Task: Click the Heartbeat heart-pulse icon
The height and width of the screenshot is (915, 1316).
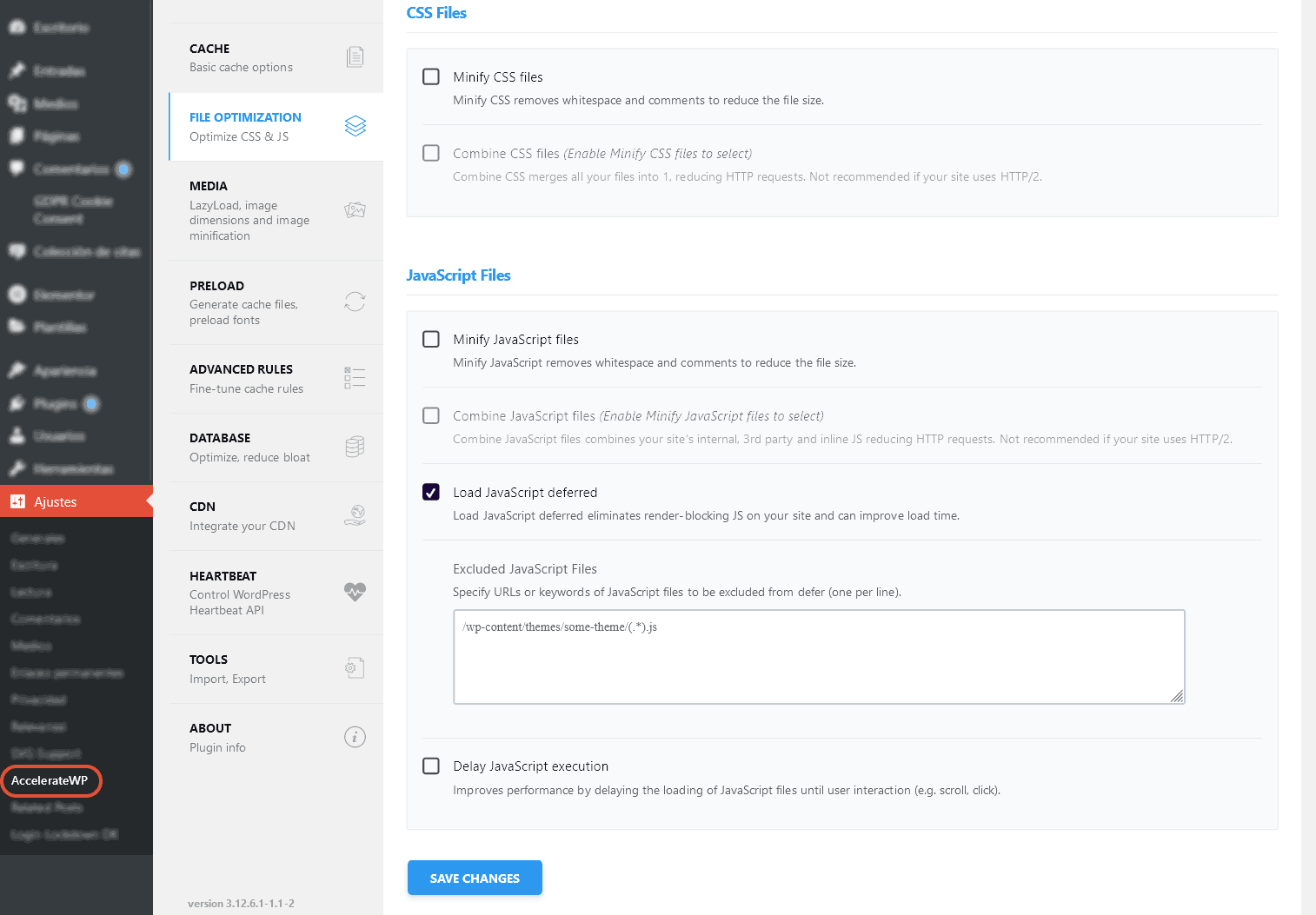Action: [x=355, y=592]
